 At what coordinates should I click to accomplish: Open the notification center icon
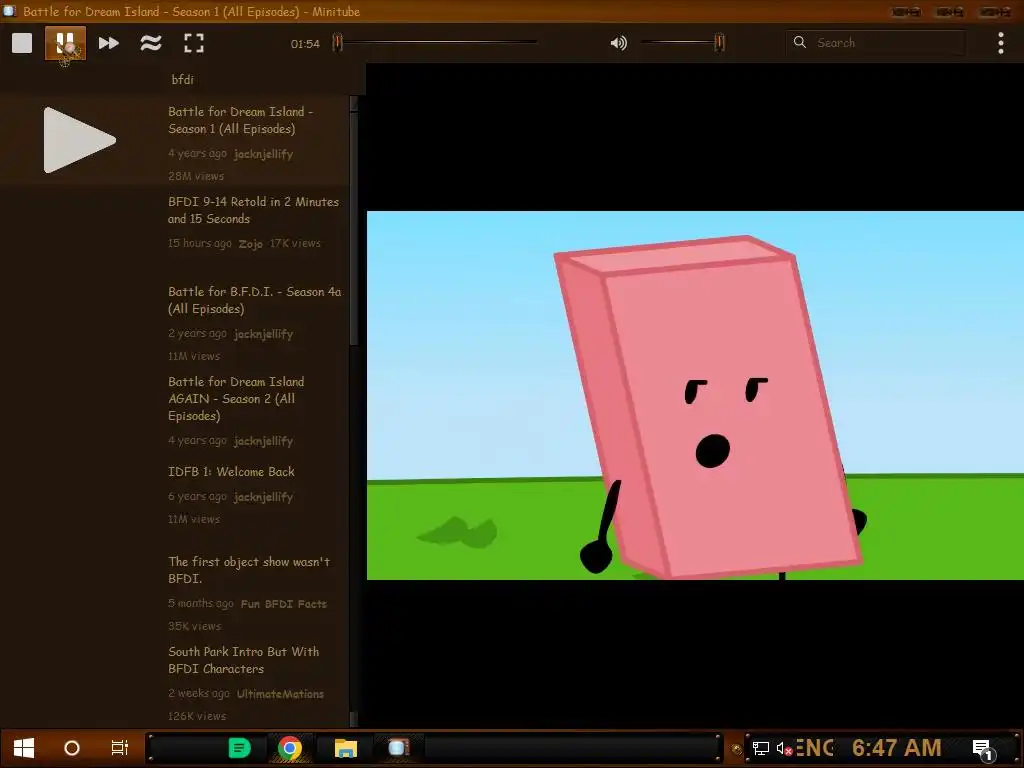click(983, 749)
